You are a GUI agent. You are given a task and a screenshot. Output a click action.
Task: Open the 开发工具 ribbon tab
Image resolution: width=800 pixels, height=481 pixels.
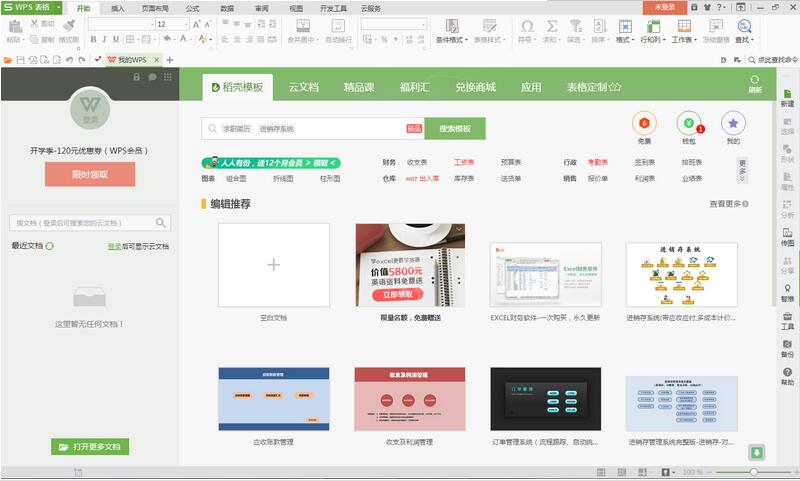(333, 9)
